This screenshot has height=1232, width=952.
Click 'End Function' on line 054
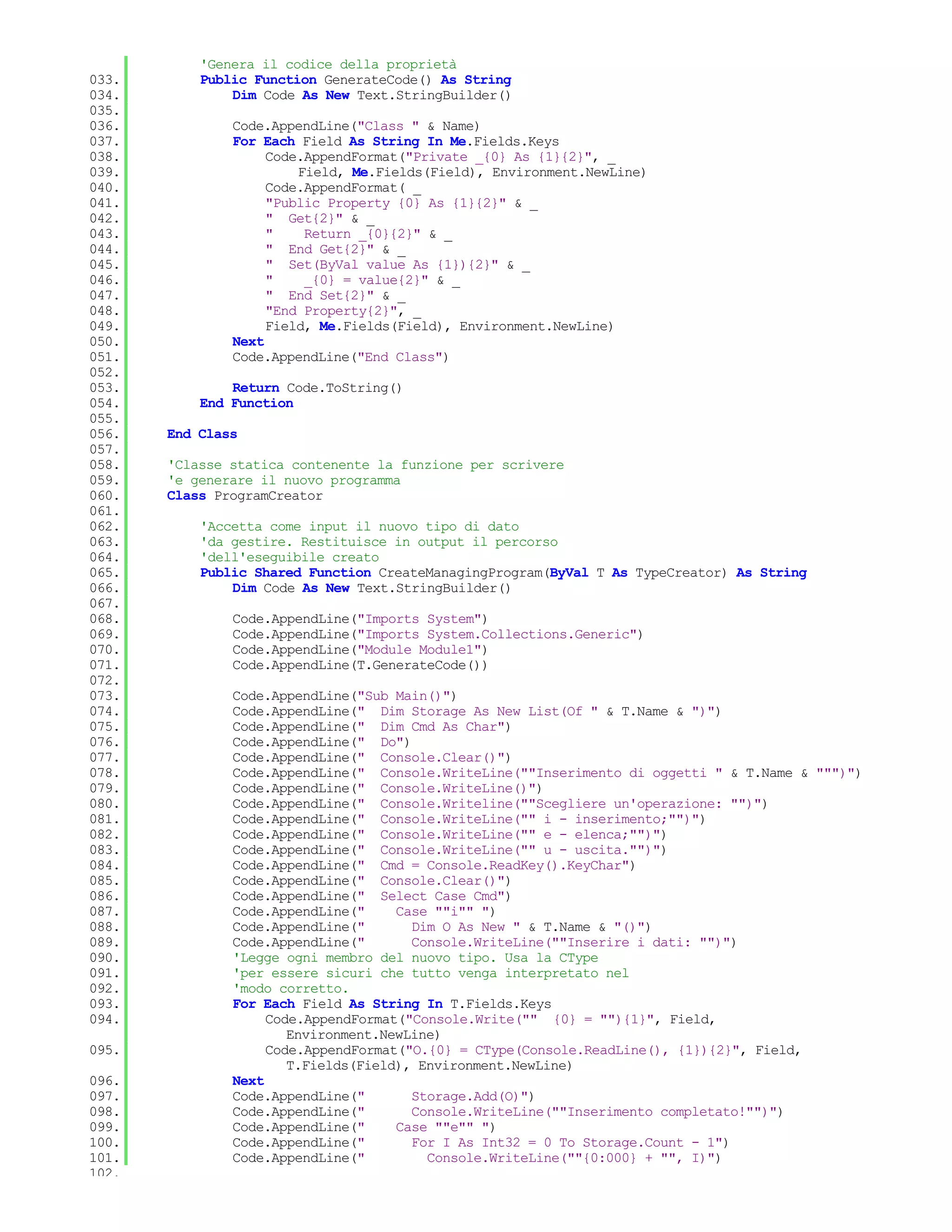(x=246, y=404)
